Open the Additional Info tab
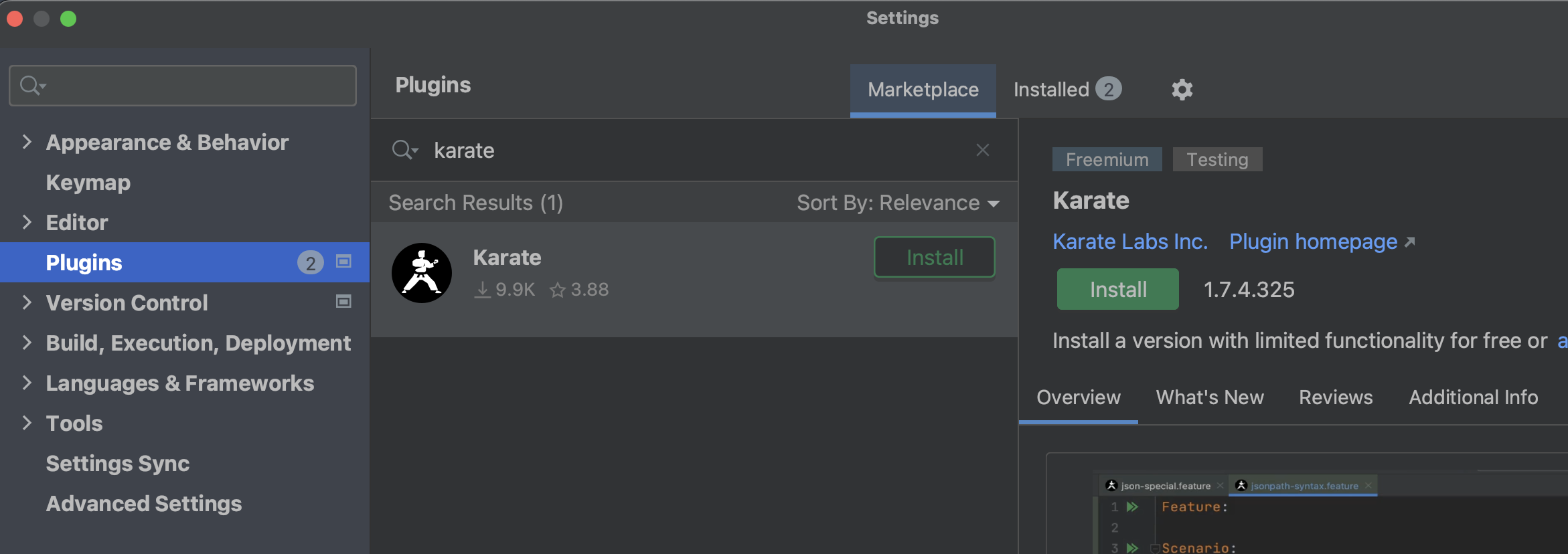 coord(1474,397)
